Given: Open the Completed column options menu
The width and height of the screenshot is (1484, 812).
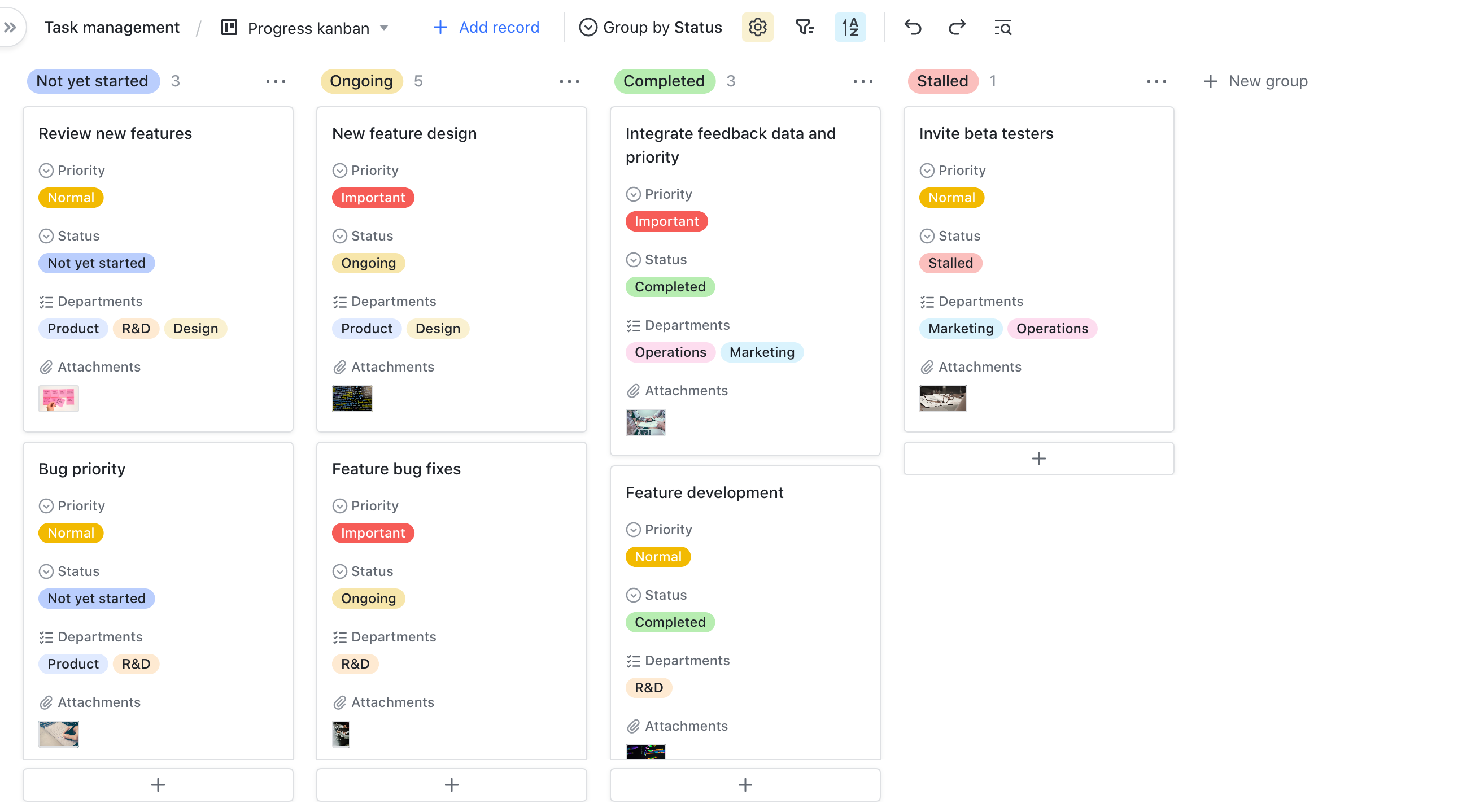Looking at the screenshot, I should pos(862,81).
